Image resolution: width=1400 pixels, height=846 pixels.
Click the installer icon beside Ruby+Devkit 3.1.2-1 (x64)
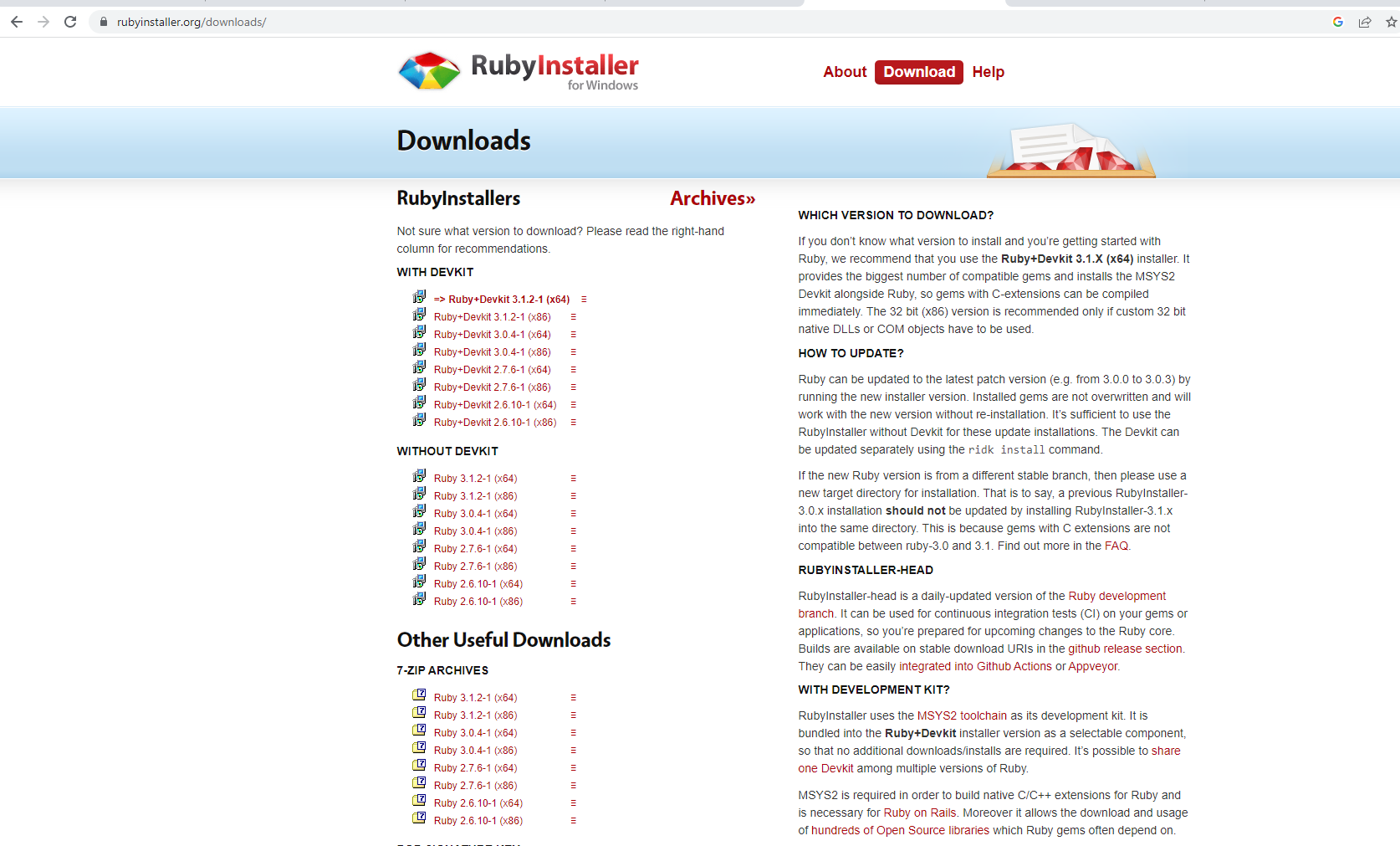click(x=419, y=297)
